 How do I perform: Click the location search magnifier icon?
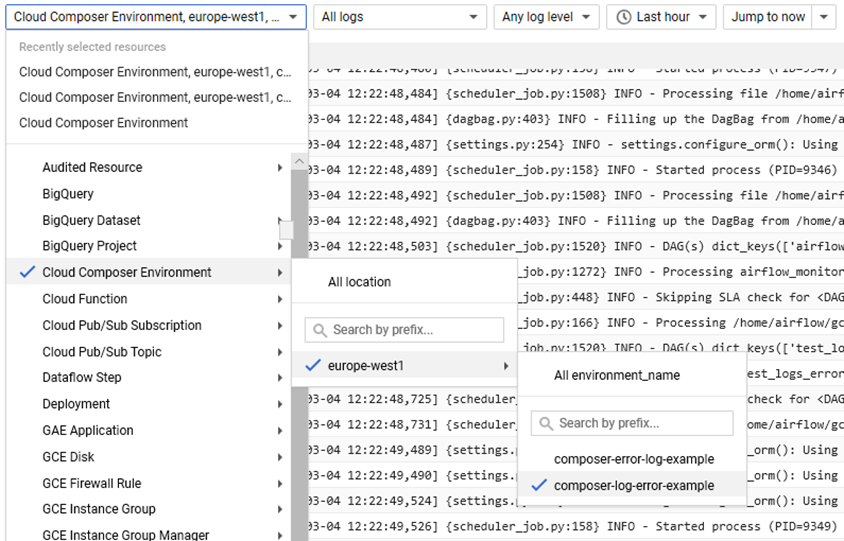320,330
